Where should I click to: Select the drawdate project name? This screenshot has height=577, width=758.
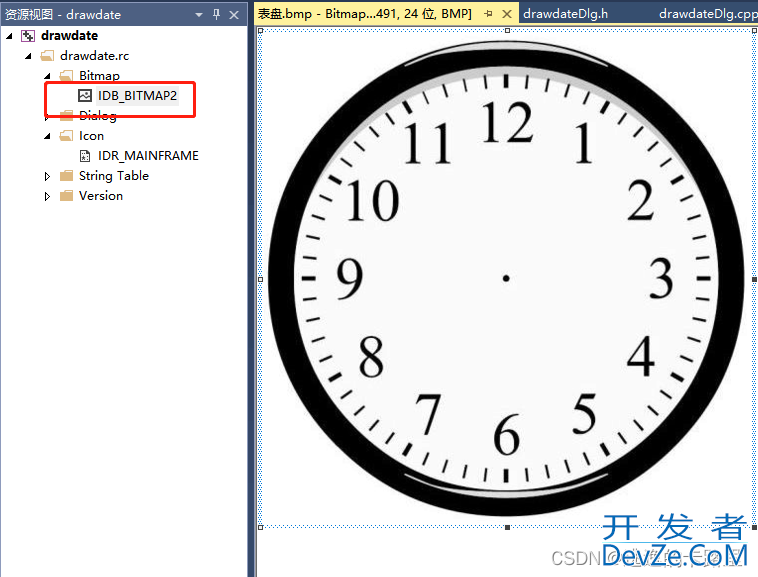69,36
